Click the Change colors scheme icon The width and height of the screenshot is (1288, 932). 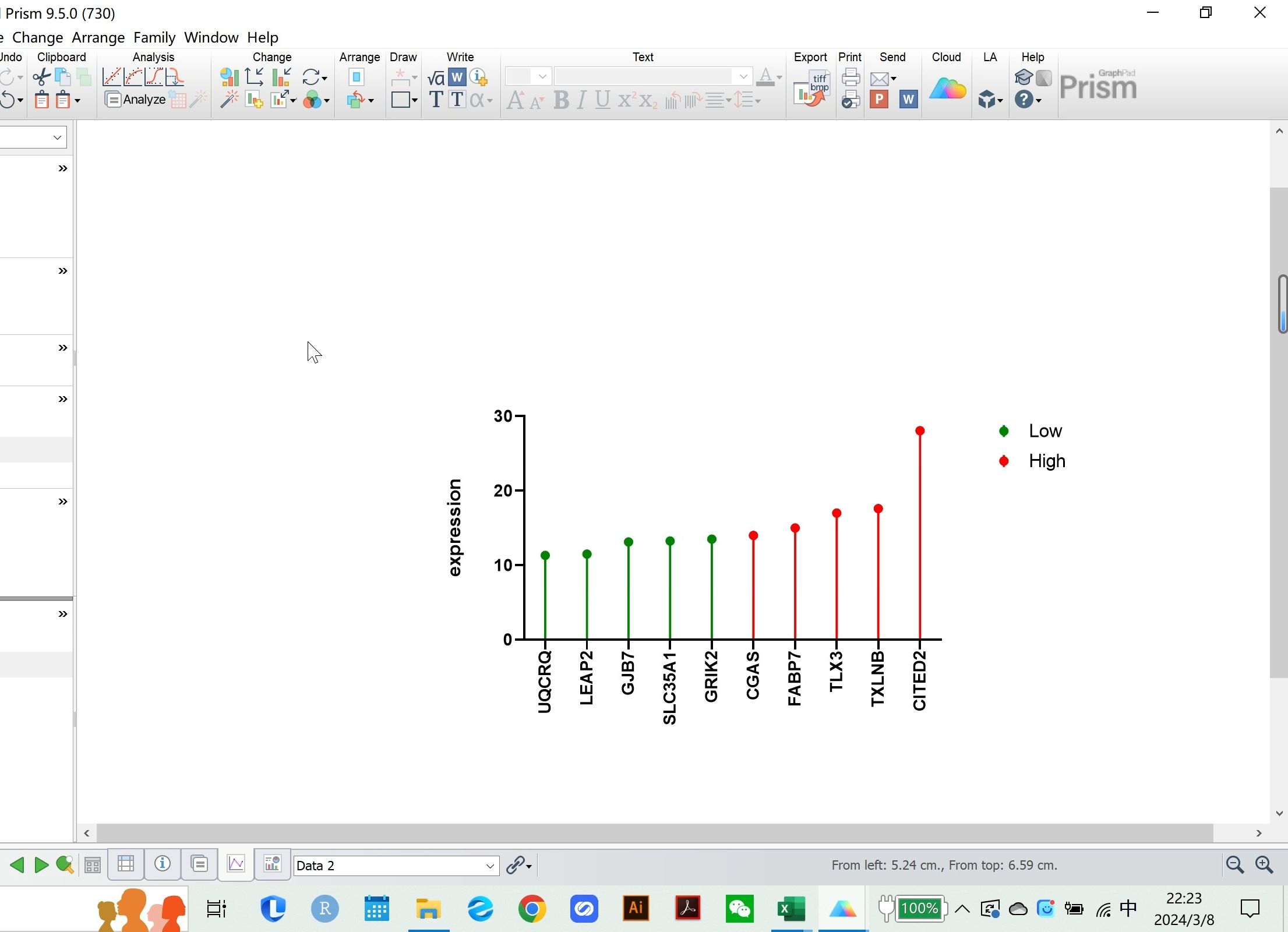313,100
